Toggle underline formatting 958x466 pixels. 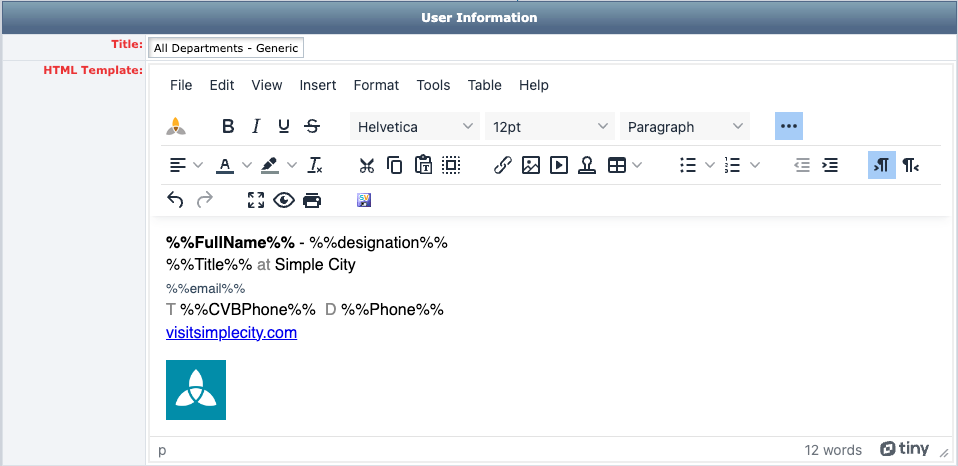pyautogui.click(x=283, y=126)
